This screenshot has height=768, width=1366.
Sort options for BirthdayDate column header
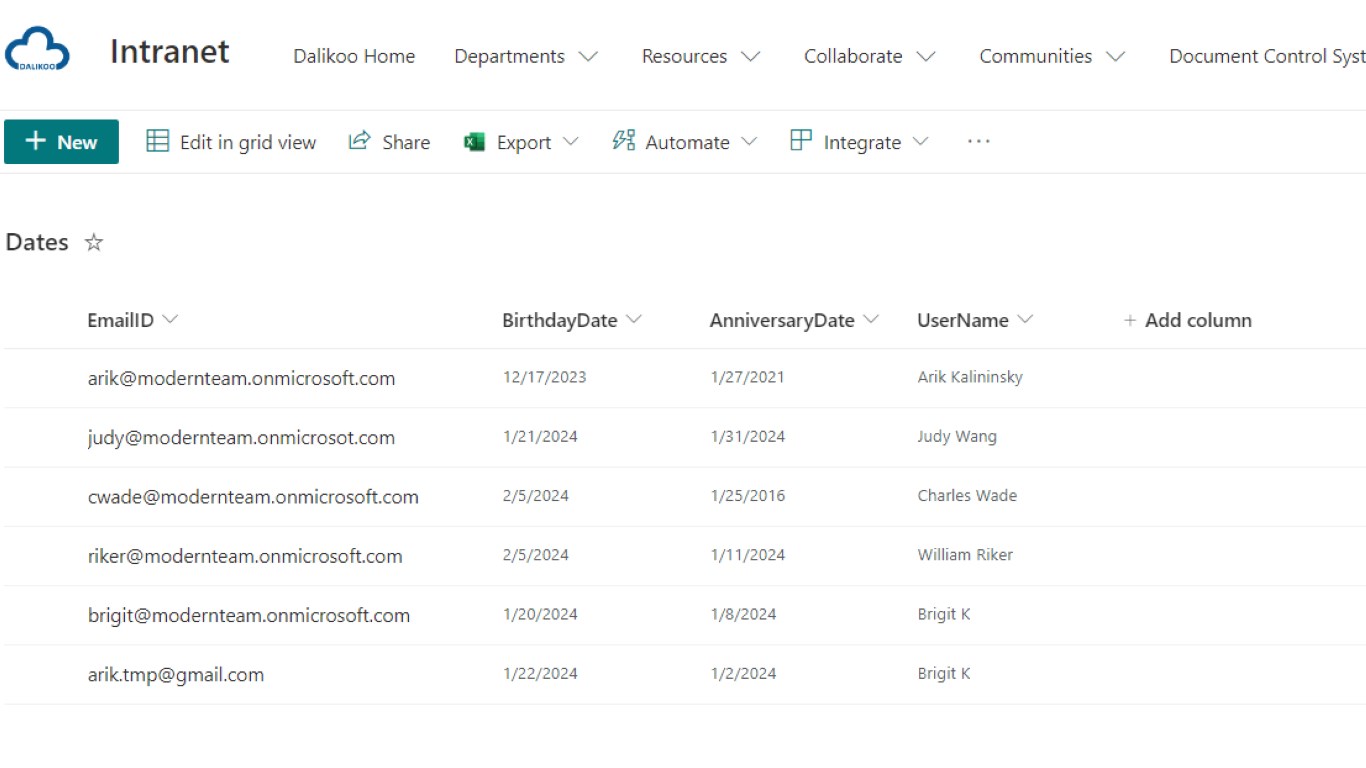(633, 320)
